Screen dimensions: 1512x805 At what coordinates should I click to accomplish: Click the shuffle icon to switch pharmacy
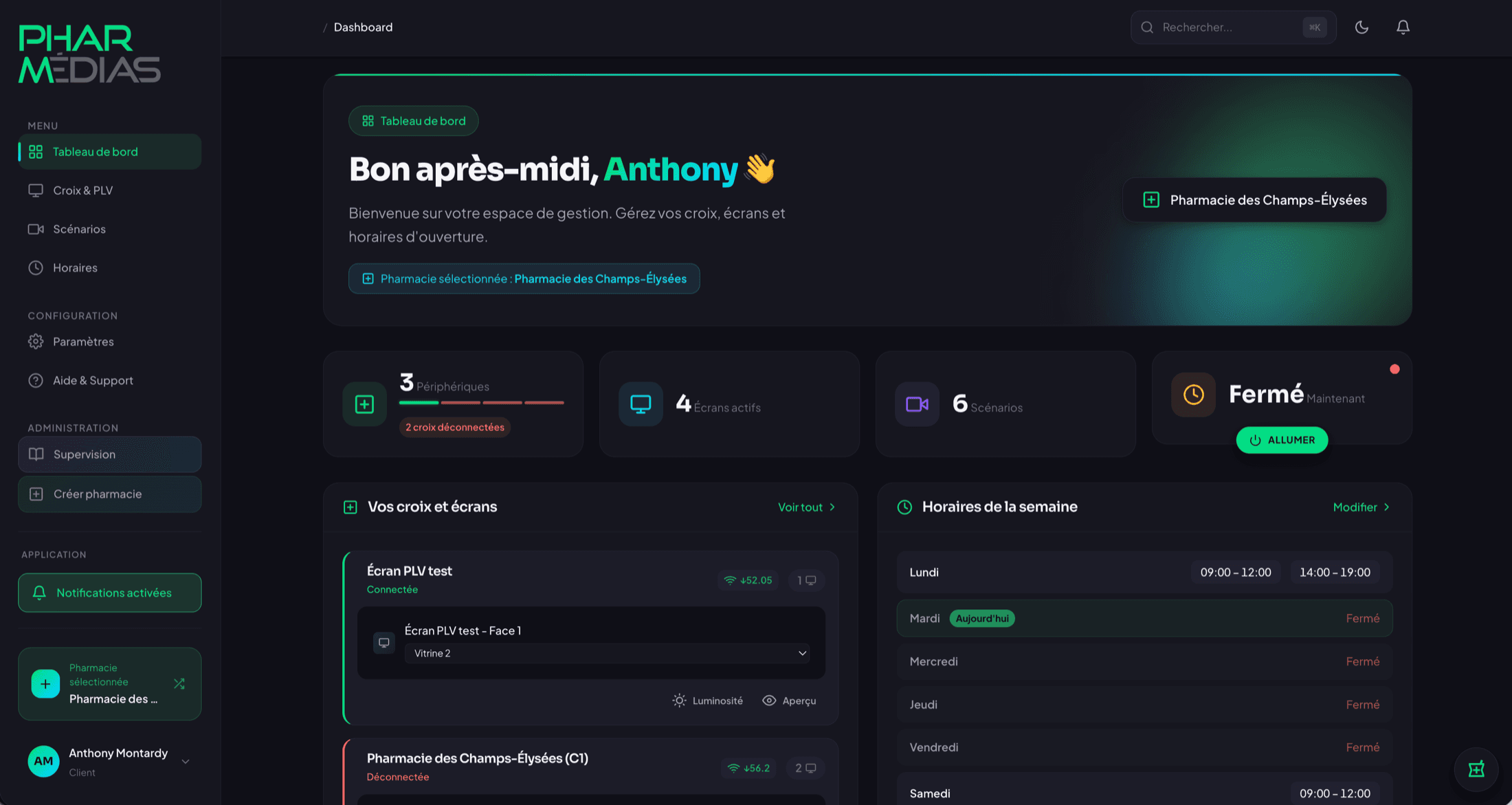click(179, 683)
